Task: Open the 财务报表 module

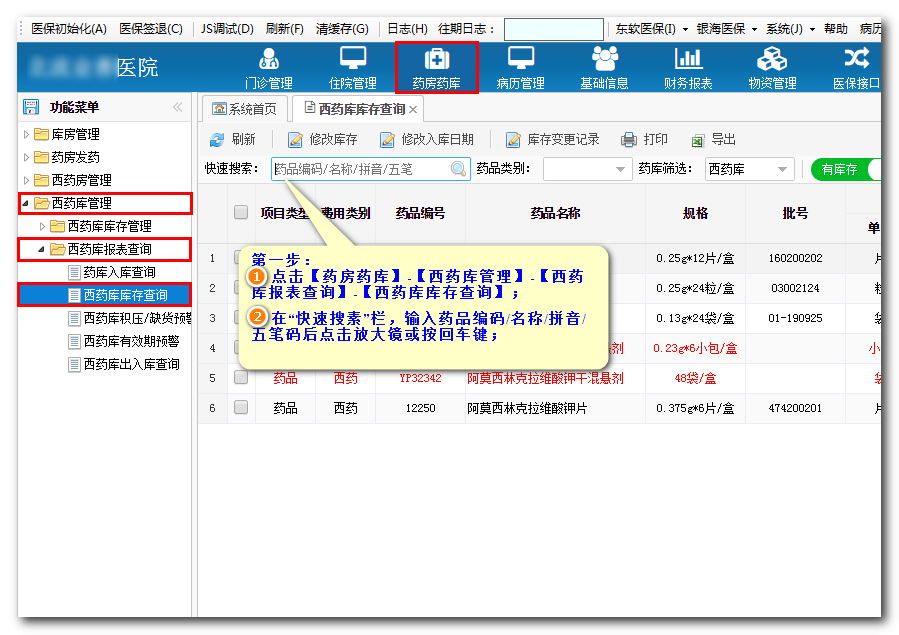Action: click(688, 68)
